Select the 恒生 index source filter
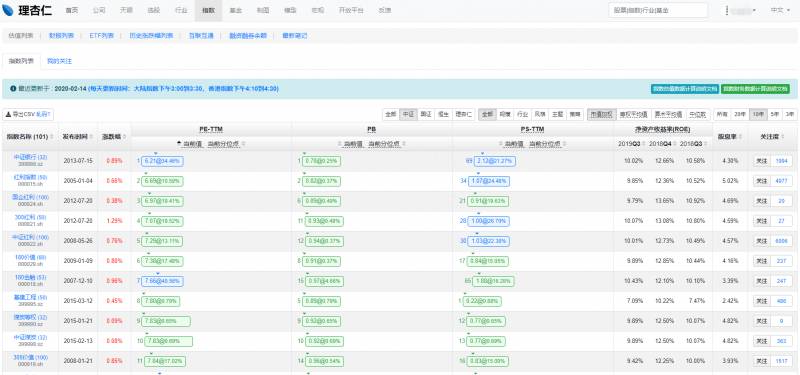The image size is (800, 375). click(442, 115)
